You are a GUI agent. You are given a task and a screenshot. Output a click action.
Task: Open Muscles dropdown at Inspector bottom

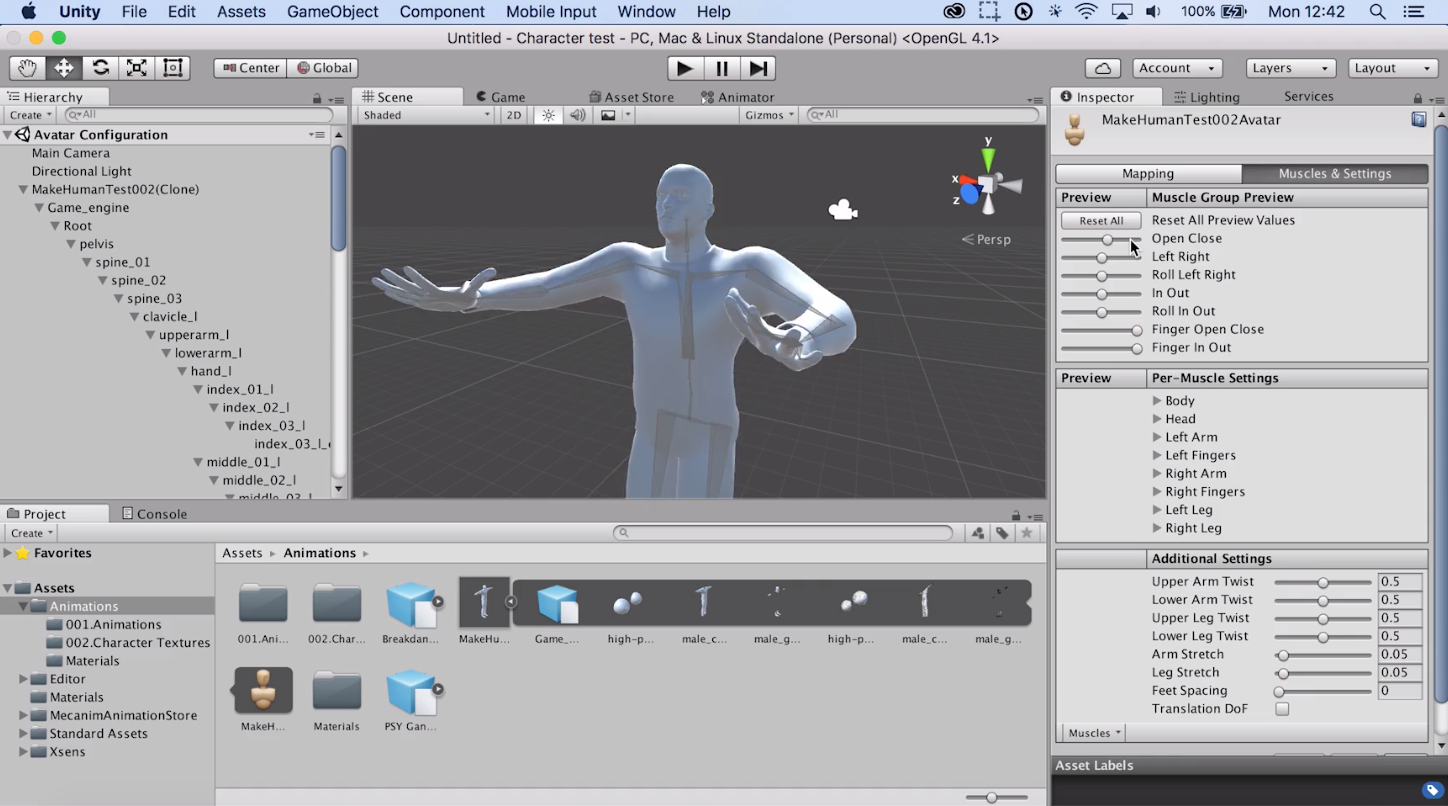pyautogui.click(x=1094, y=733)
